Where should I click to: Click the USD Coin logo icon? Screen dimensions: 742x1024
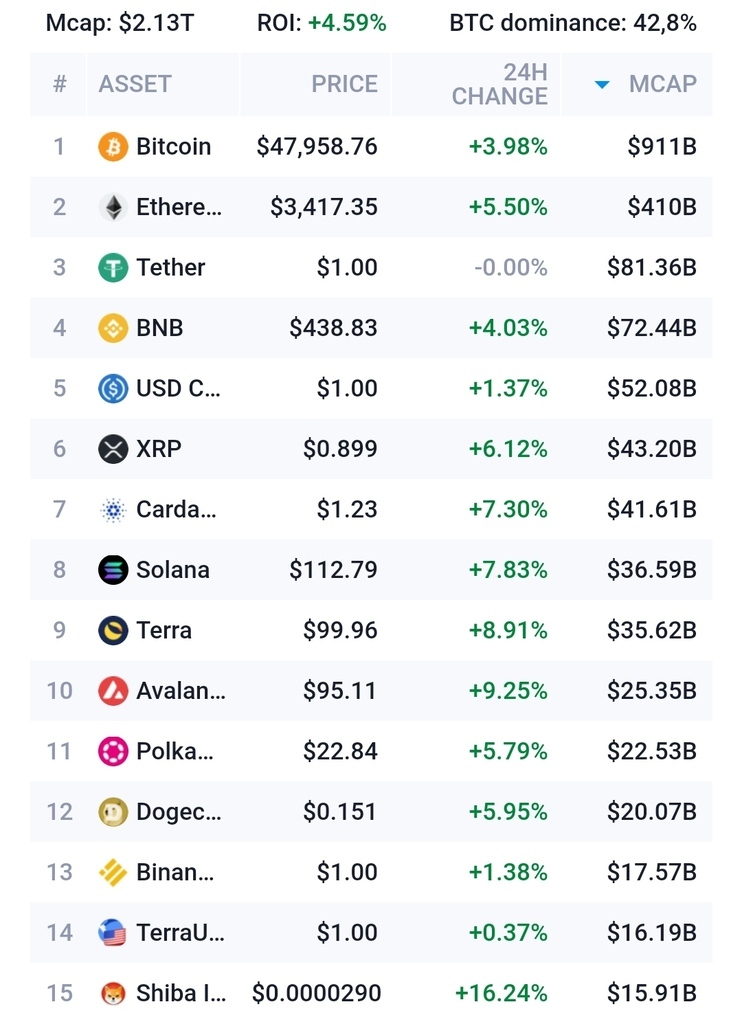(113, 389)
